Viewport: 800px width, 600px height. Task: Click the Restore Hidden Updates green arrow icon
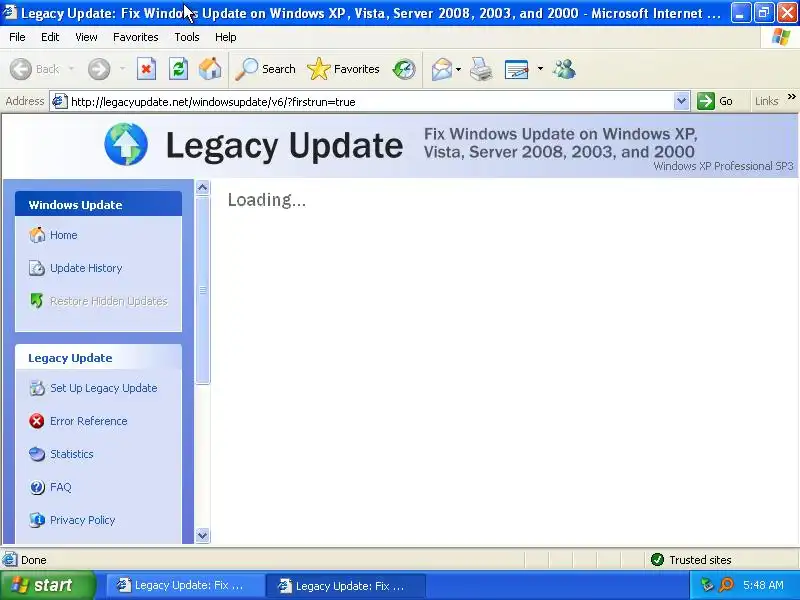[37, 301]
